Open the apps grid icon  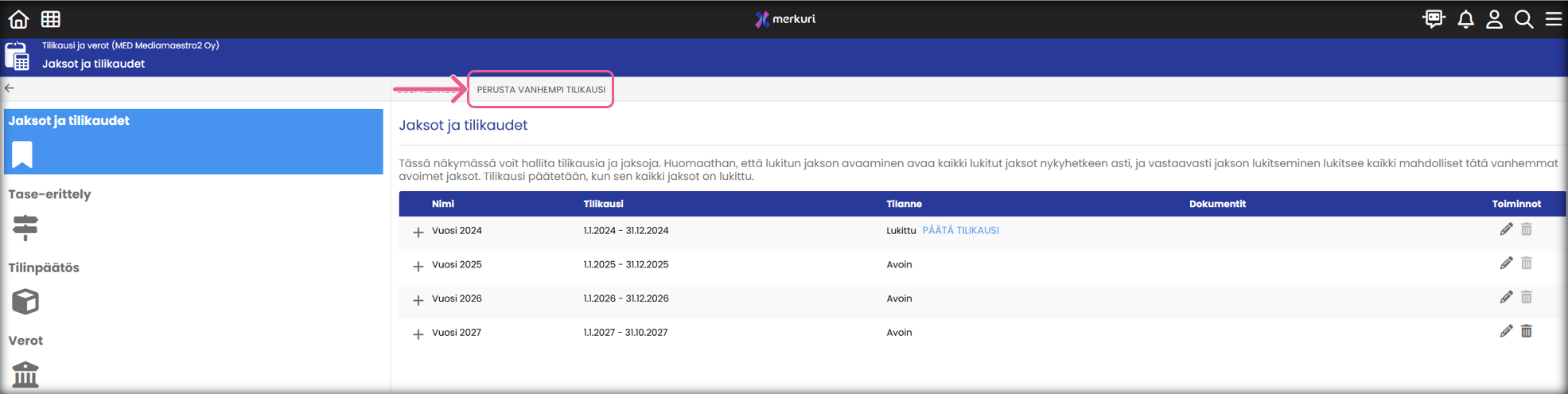click(51, 19)
